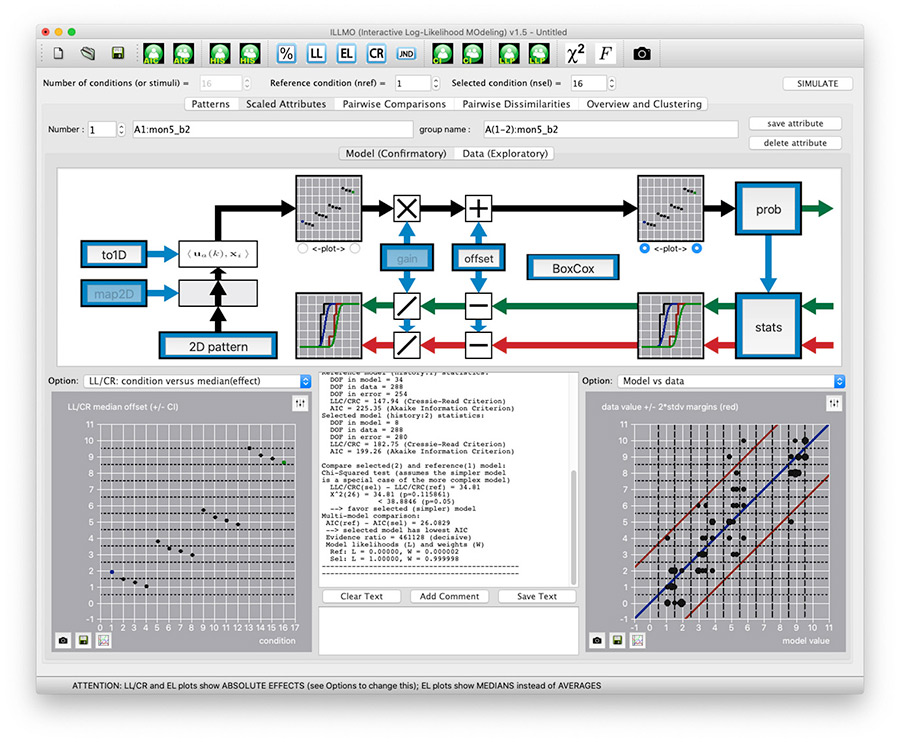Click the SIMULATE button
Image resolution: width=900 pixels, height=742 pixels.
pyautogui.click(x=817, y=83)
